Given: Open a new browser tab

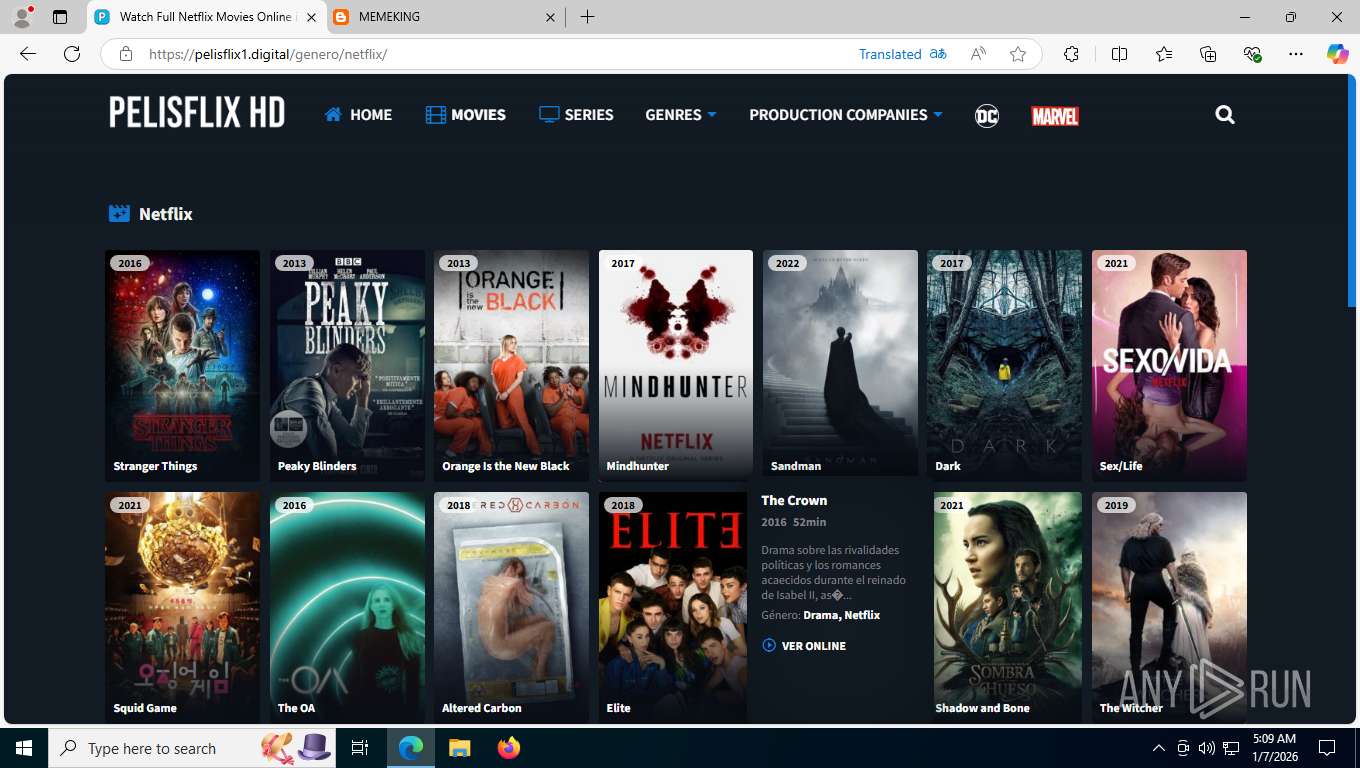Looking at the screenshot, I should pyautogui.click(x=587, y=17).
